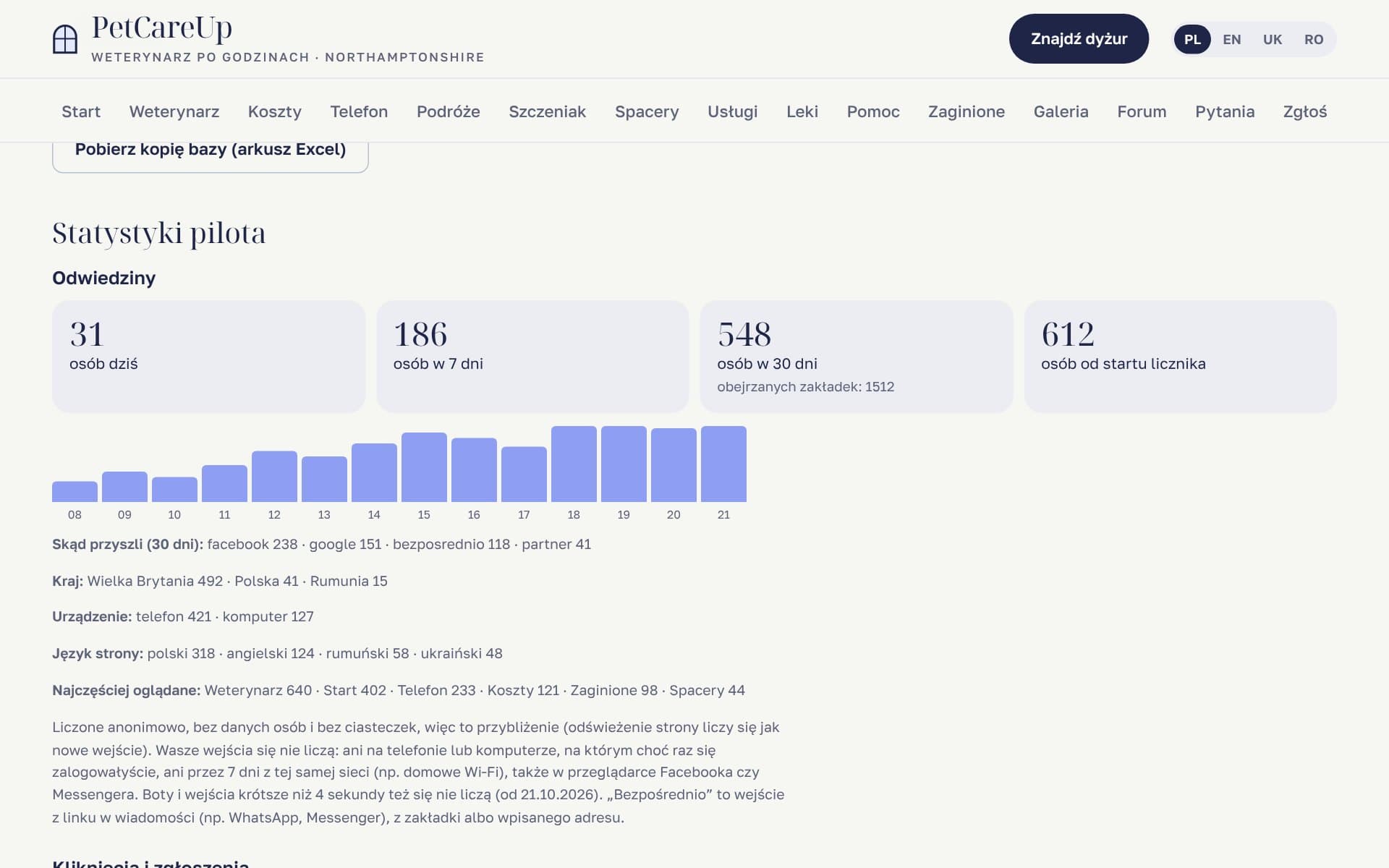Screen dimensions: 1389x868
Task: Click 'komputer 127' device value
Action: click(x=268, y=617)
